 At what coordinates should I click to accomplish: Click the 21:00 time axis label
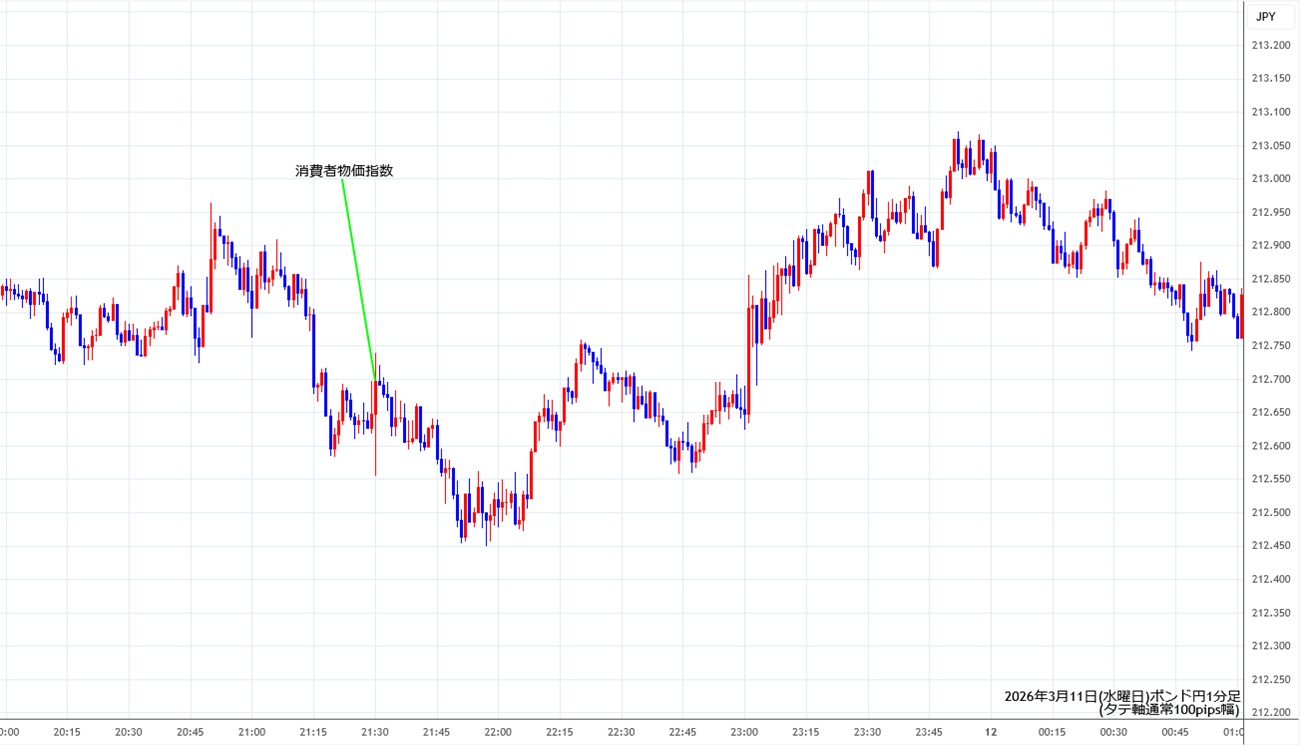click(x=252, y=732)
